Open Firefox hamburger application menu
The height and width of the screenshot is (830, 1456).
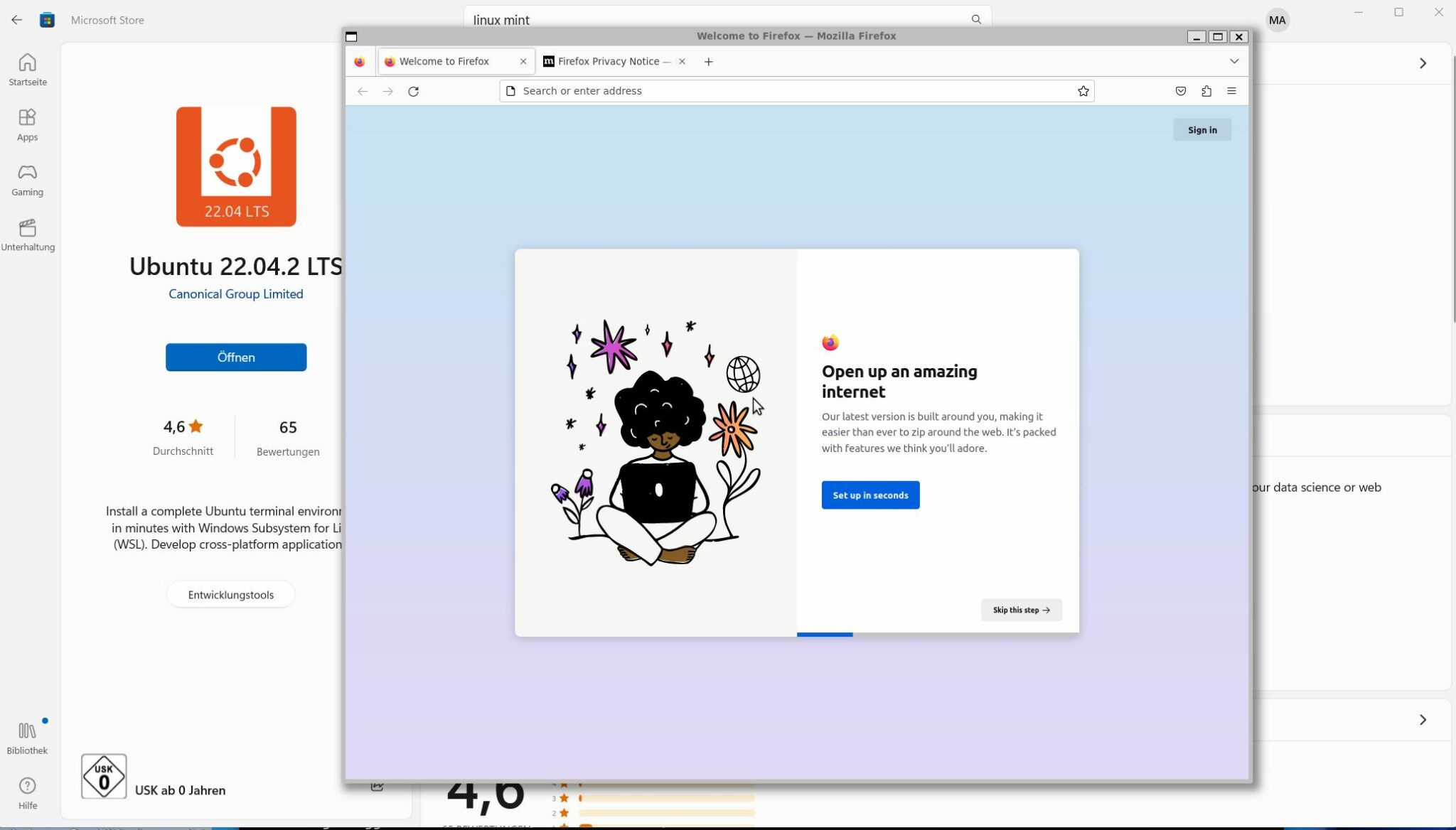[1231, 91]
